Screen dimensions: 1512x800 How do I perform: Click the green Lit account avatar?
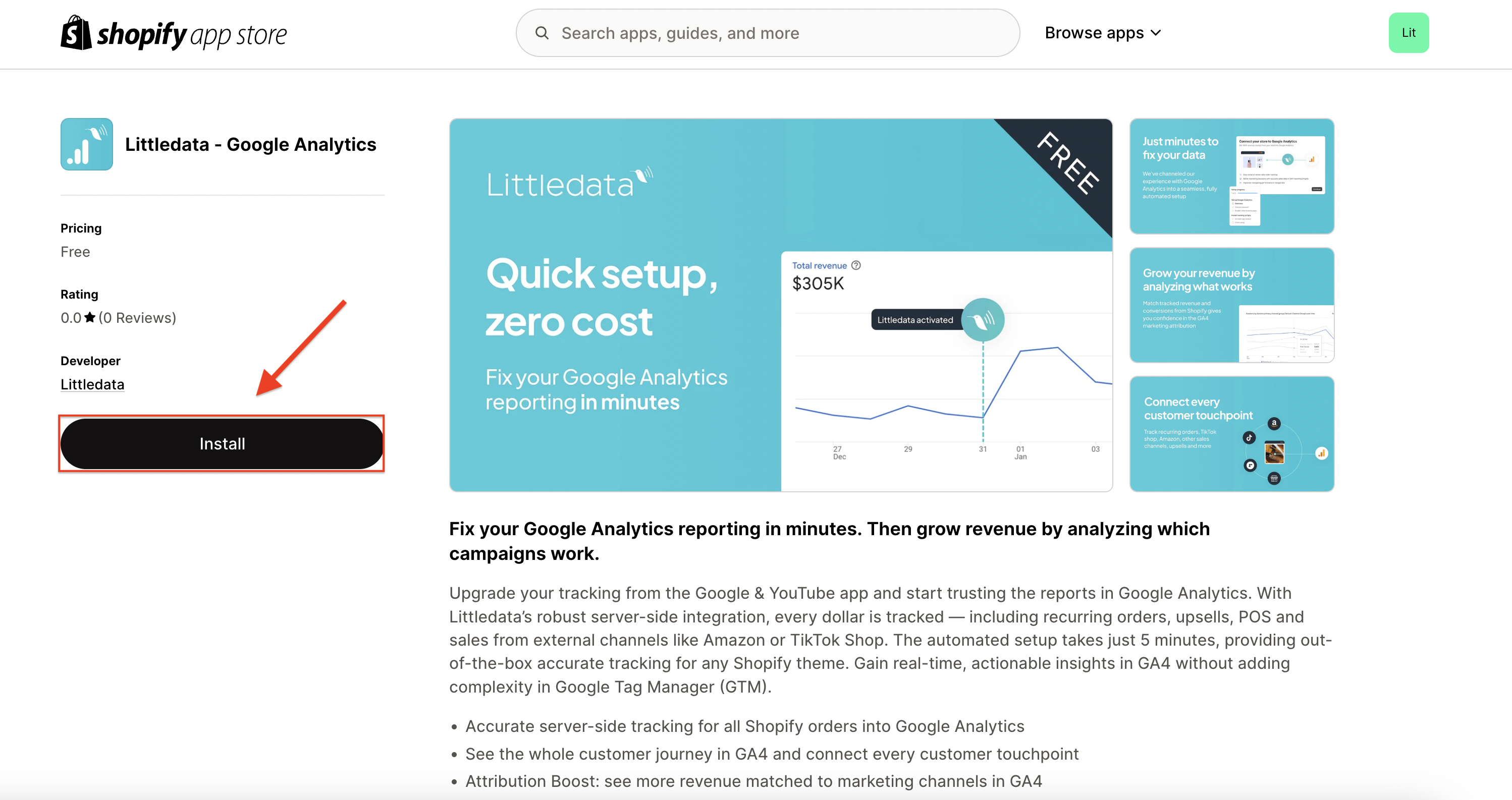tap(1409, 33)
